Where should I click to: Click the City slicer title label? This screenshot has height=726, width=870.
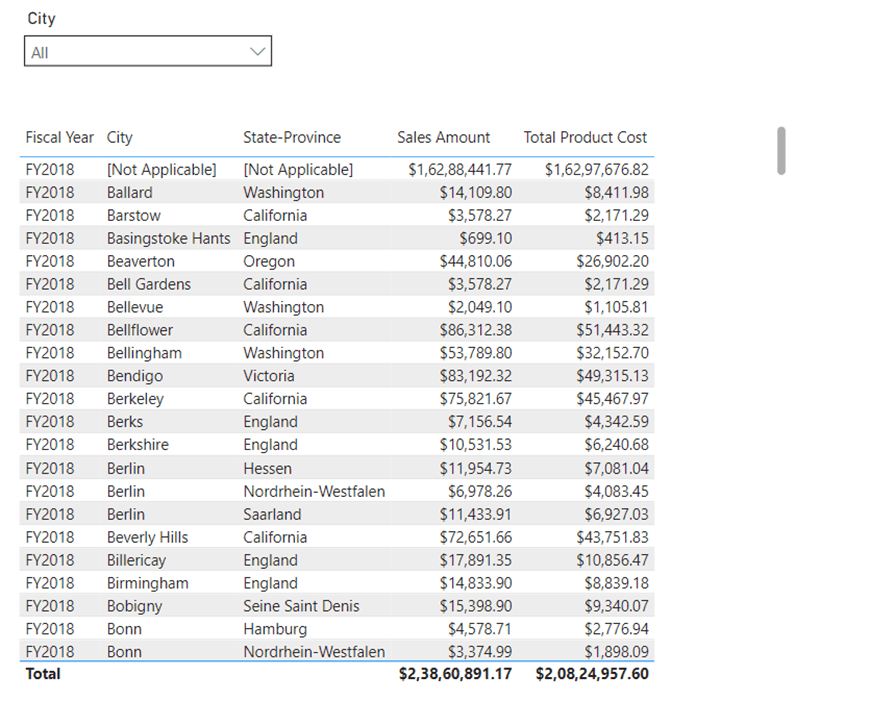pyautogui.click(x=41, y=19)
